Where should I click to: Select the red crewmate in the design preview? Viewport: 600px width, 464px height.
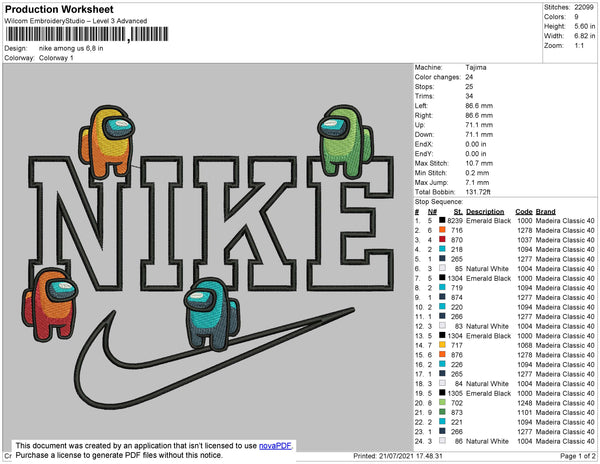(x=50, y=304)
